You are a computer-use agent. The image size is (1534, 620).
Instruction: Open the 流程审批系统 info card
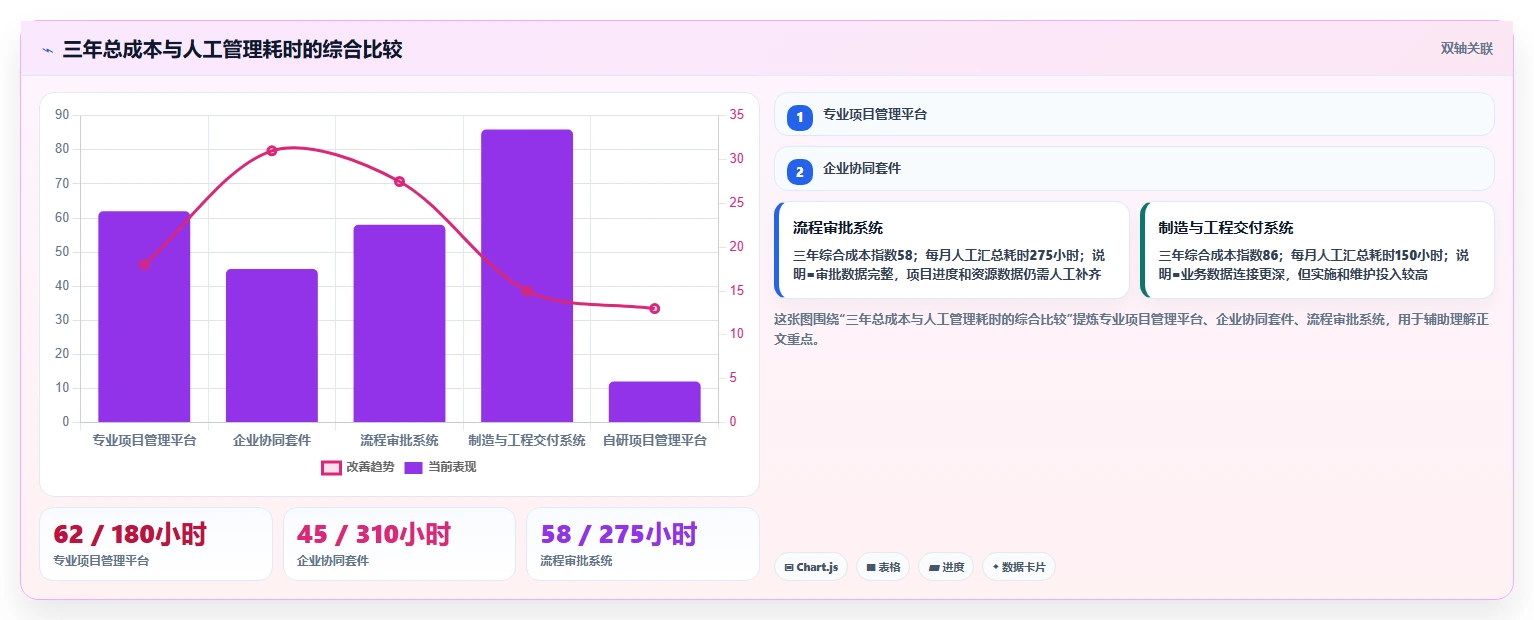tap(952, 250)
